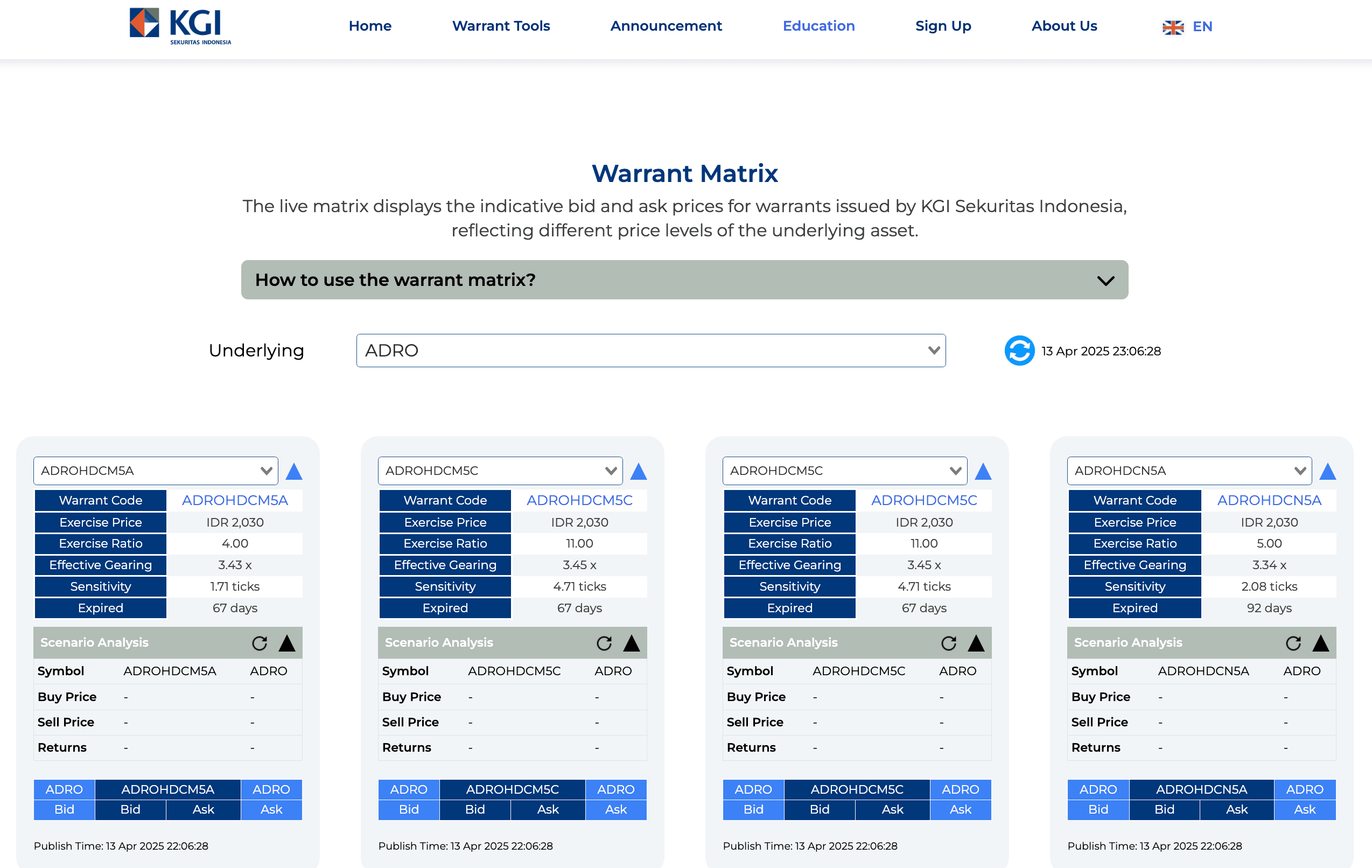Open the ADROHDCN5A warrant dropdown
The image size is (1372, 868).
click(x=1189, y=471)
